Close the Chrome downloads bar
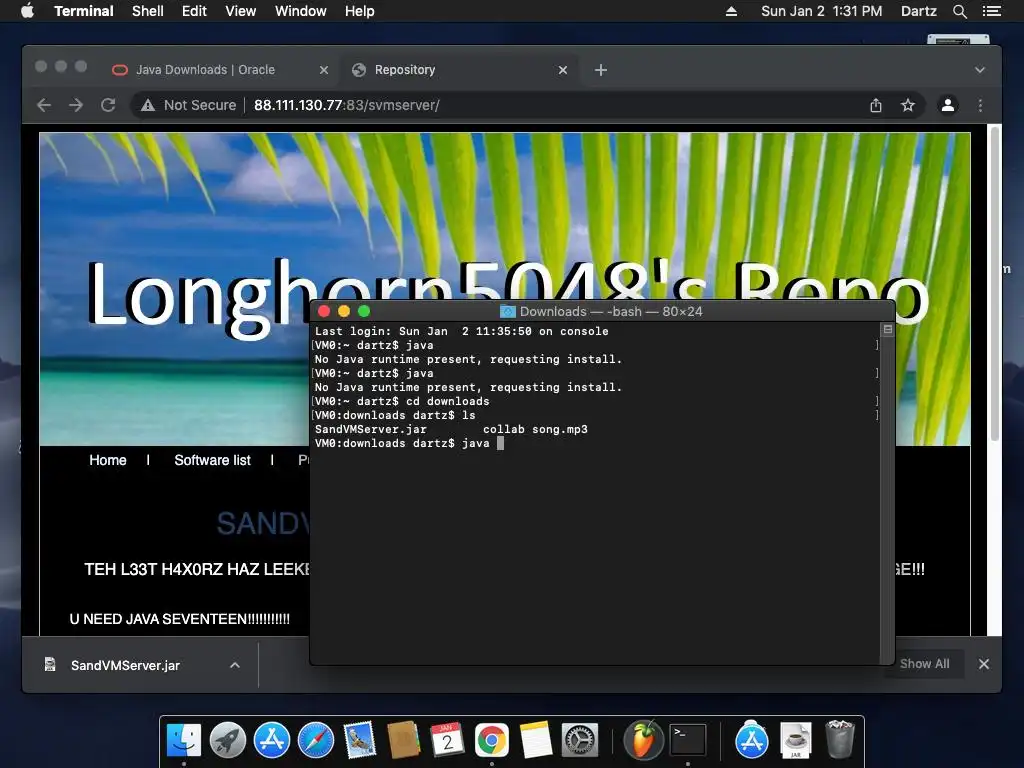Screen dimensions: 1024x768 point(984,664)
